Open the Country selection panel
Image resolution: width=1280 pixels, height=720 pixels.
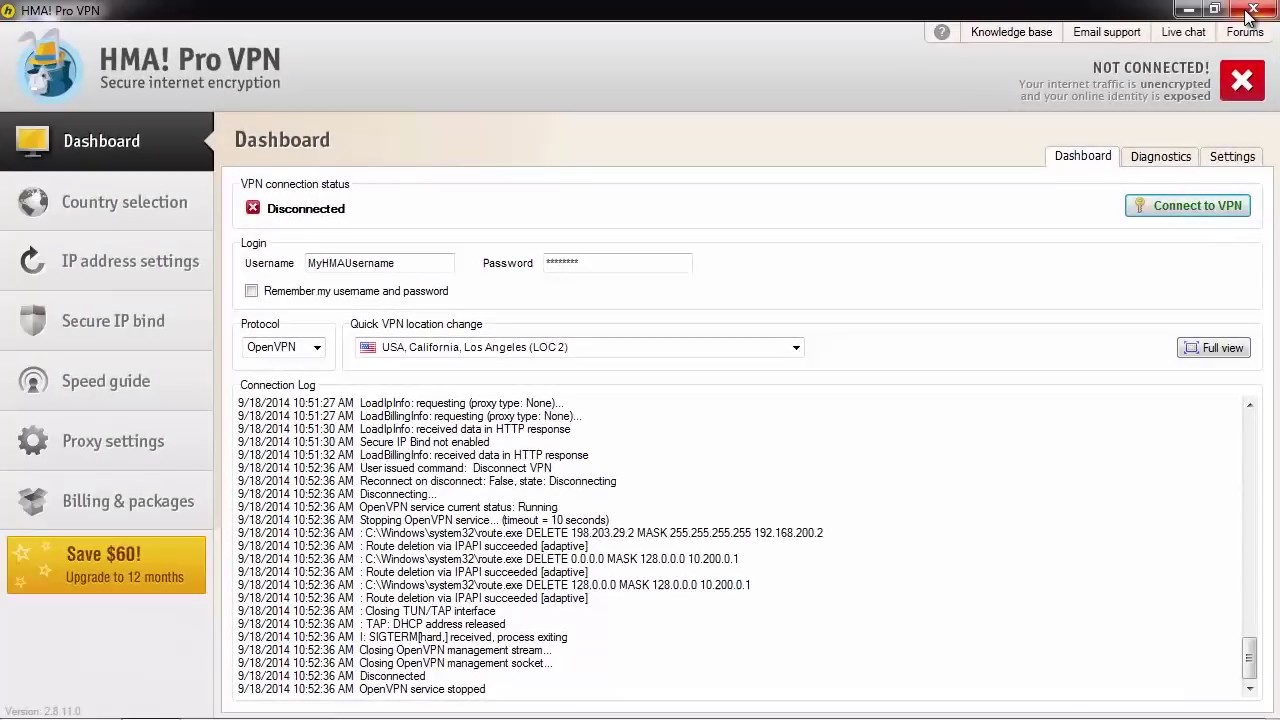click(x=124, y=202)
